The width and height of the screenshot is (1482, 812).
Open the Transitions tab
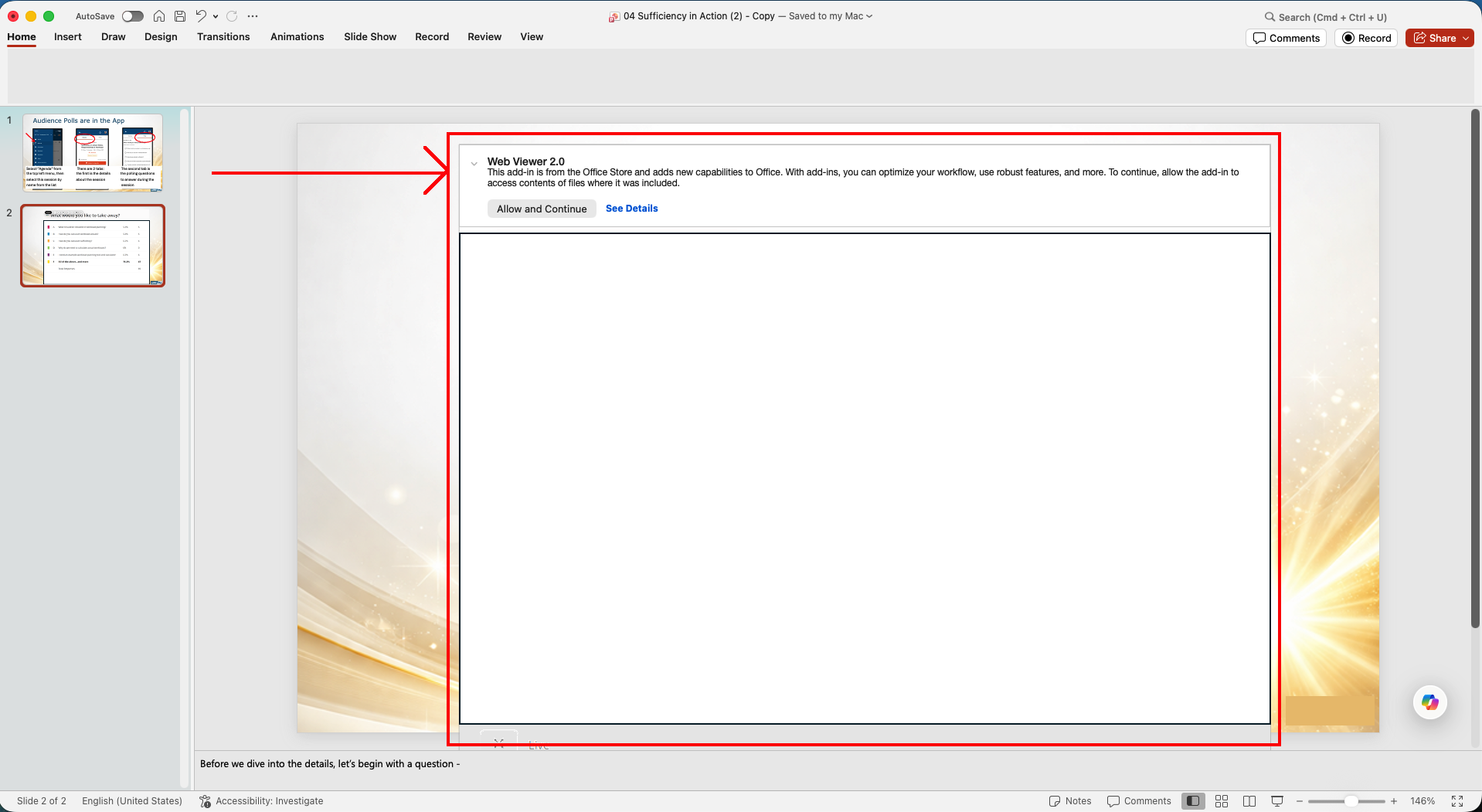(223, 37)
